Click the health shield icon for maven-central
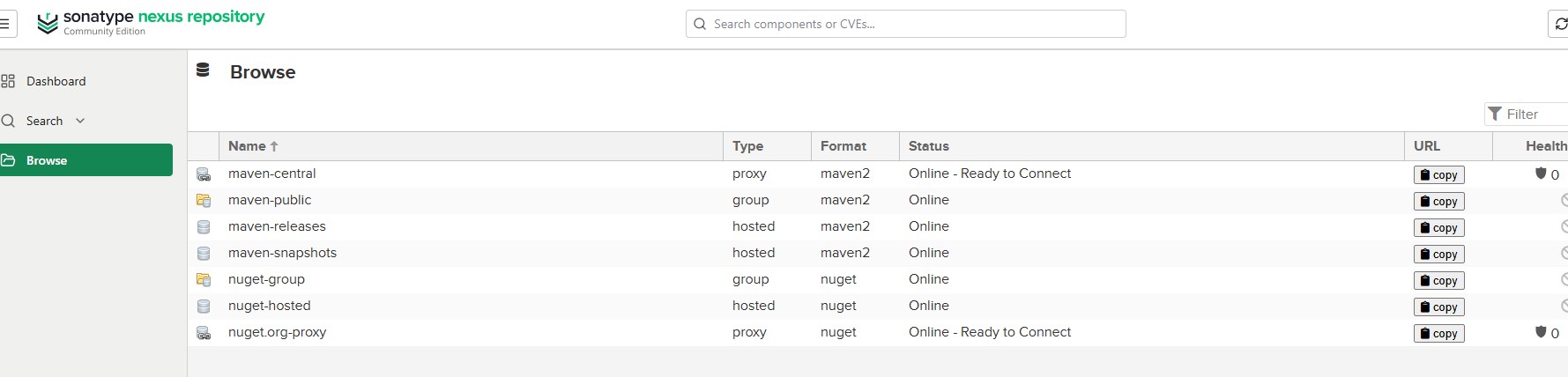The image size is (1568, 377). pos(1541,174)
